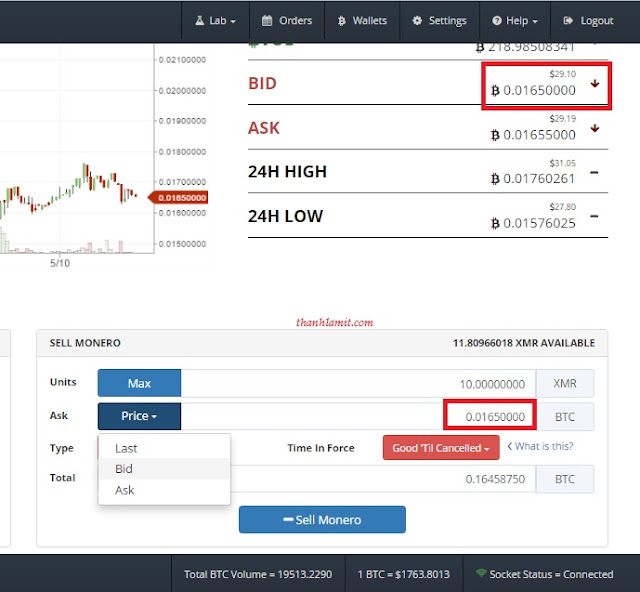Image resolution: width=640 pixels, height=592 pixels.
Task: Click the BID down arrow icon
Action: [595, 84]
